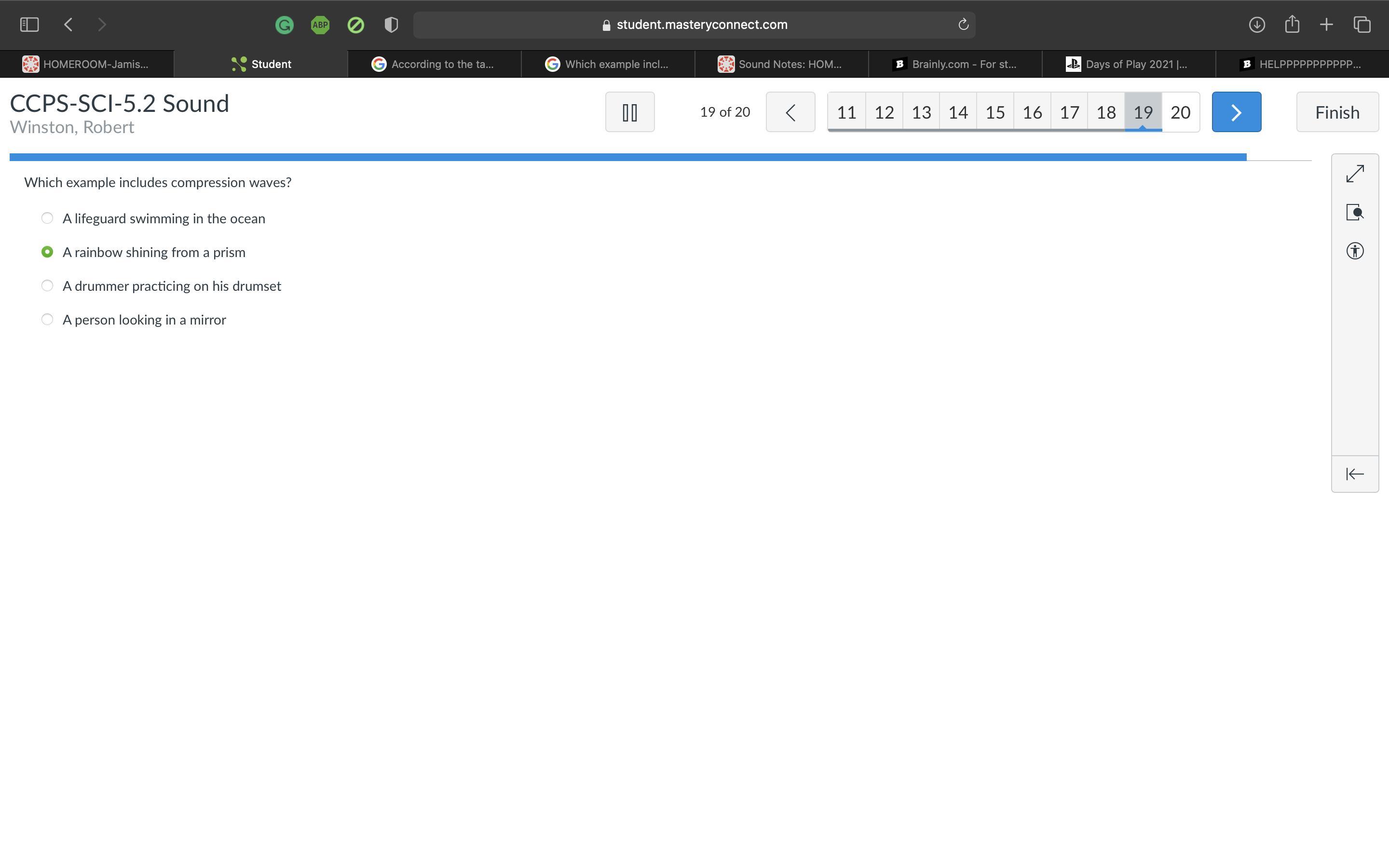Open Safari downloads icon
Viewport: 1389px width, 868px height.
pos(1256,25)
